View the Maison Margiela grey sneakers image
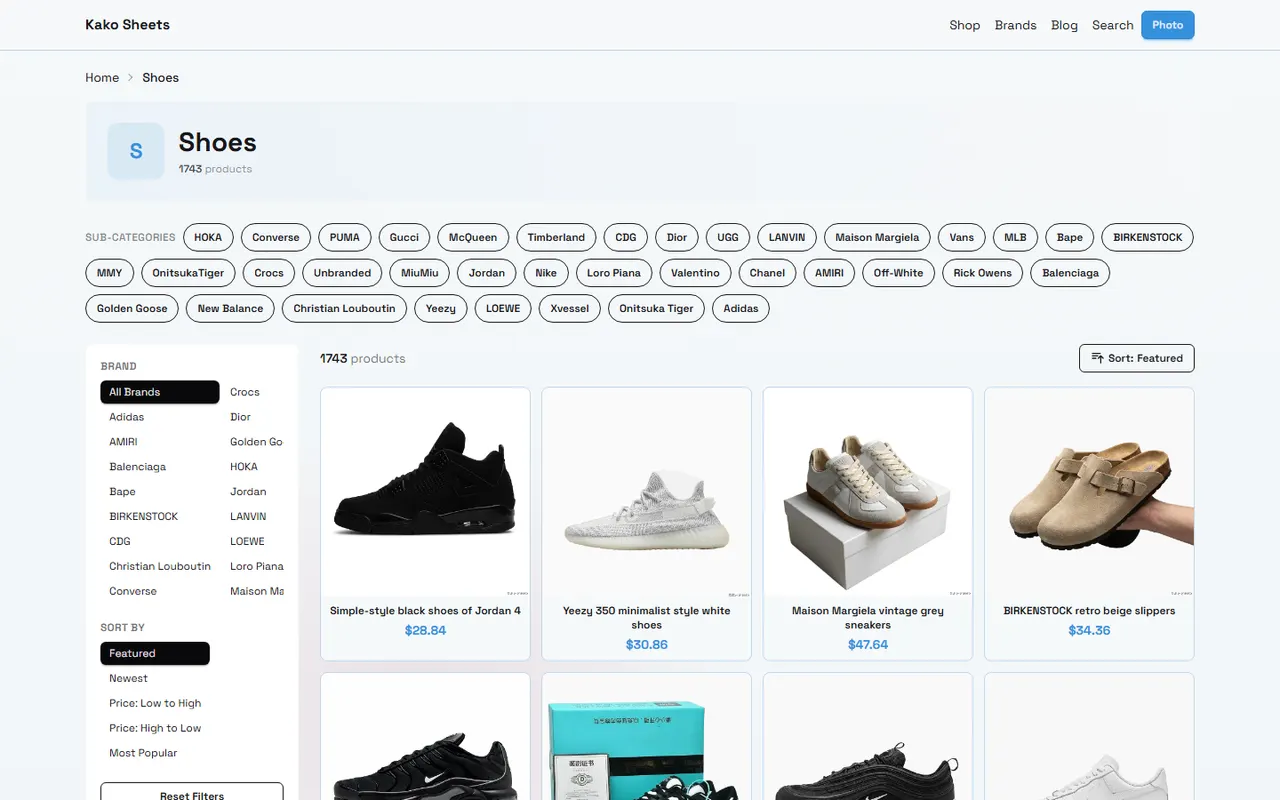Viewport: 1280px width, 800px height. [x=868, y=492]
